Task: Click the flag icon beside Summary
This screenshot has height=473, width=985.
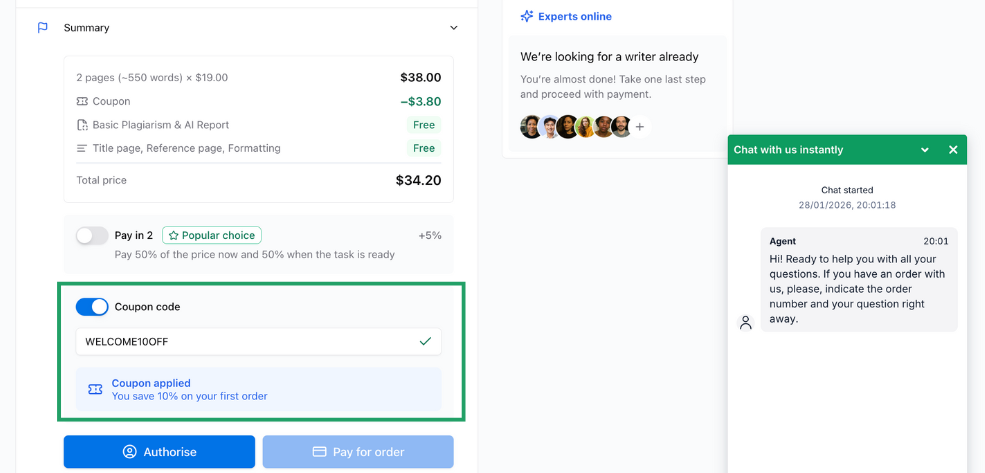Action: pyautogui.click(x=43, y=28)
